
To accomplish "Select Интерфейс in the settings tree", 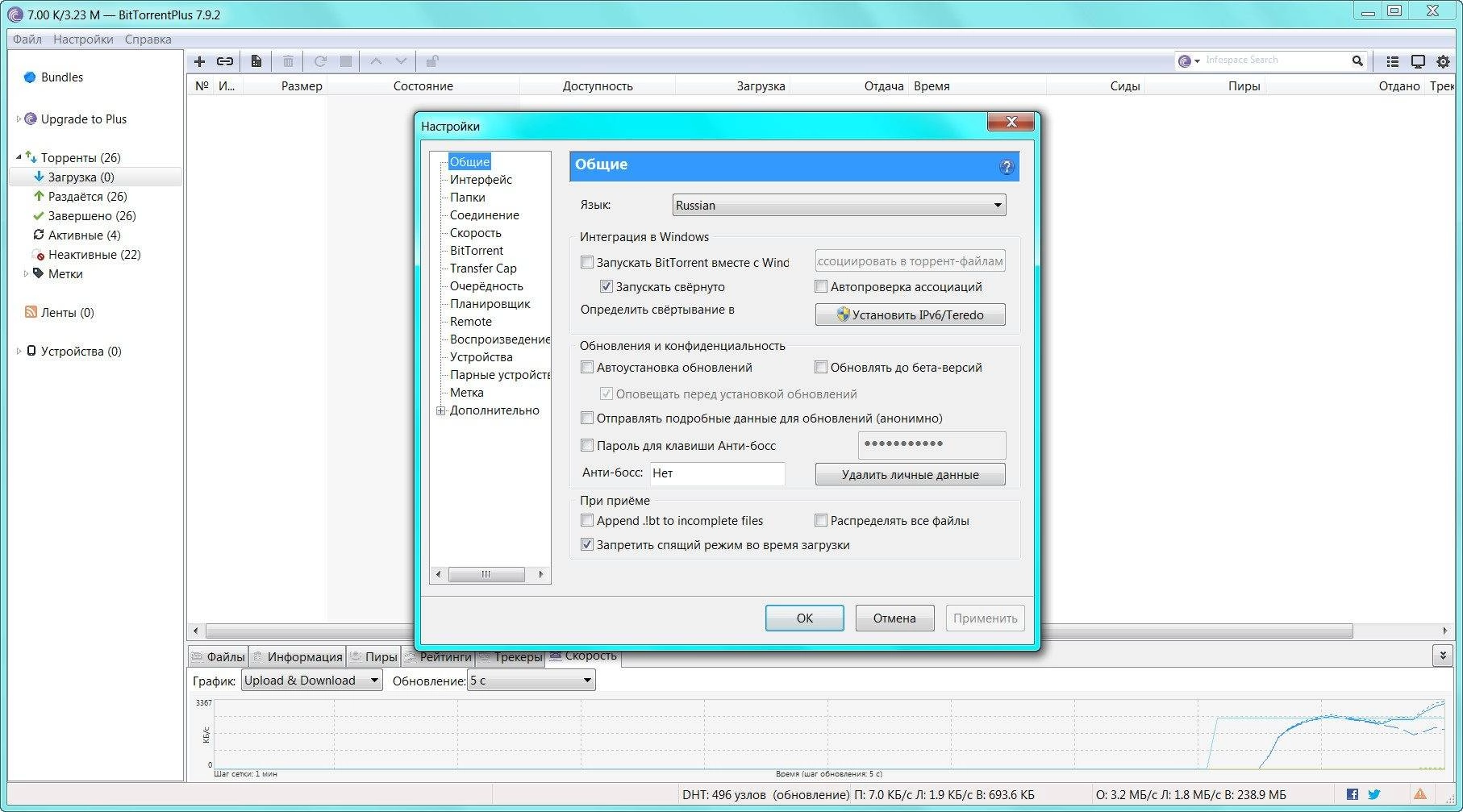I will tap(481, 180).
